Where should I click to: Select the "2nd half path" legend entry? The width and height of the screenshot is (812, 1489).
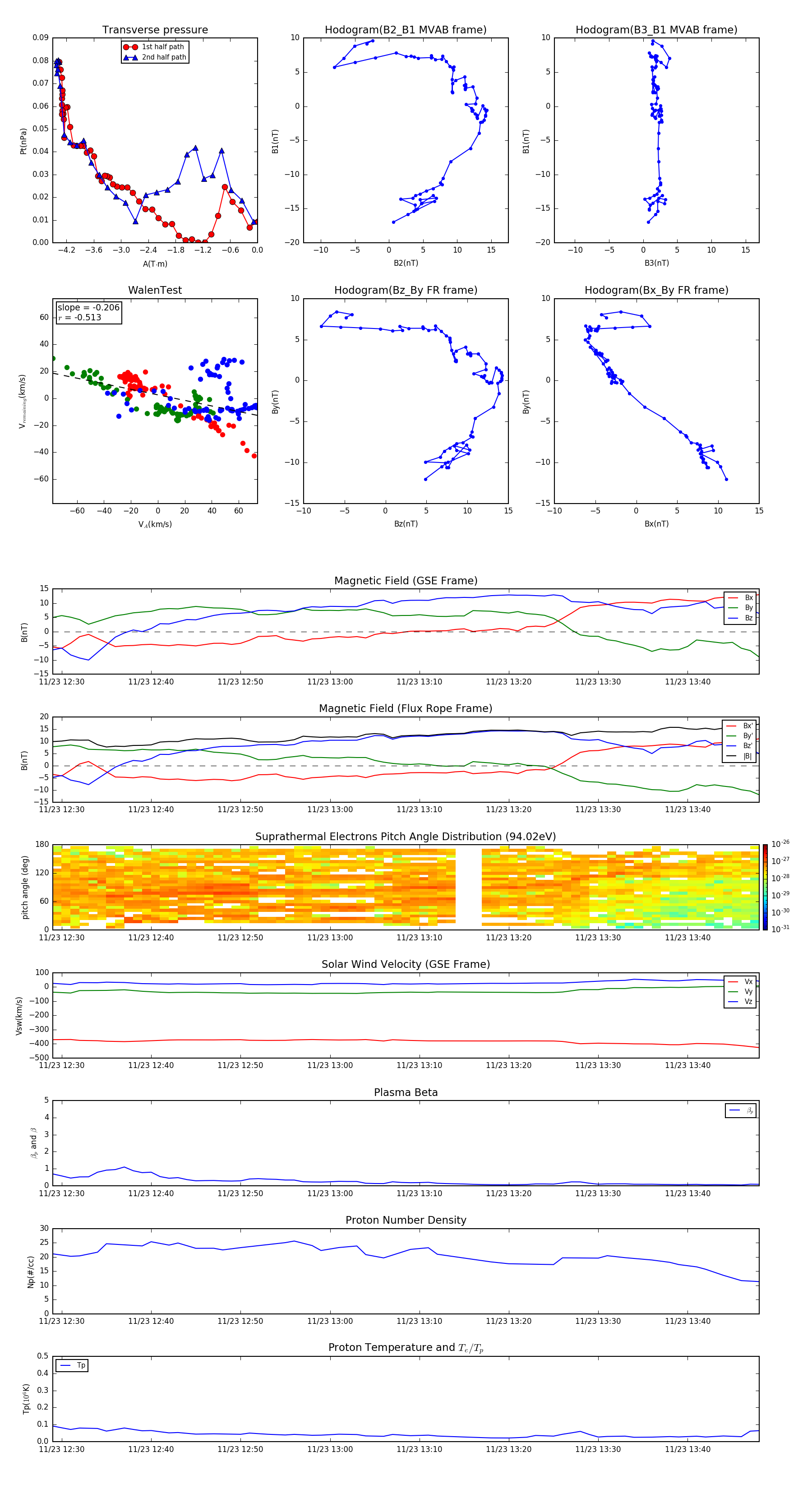[x=154, y=57]
